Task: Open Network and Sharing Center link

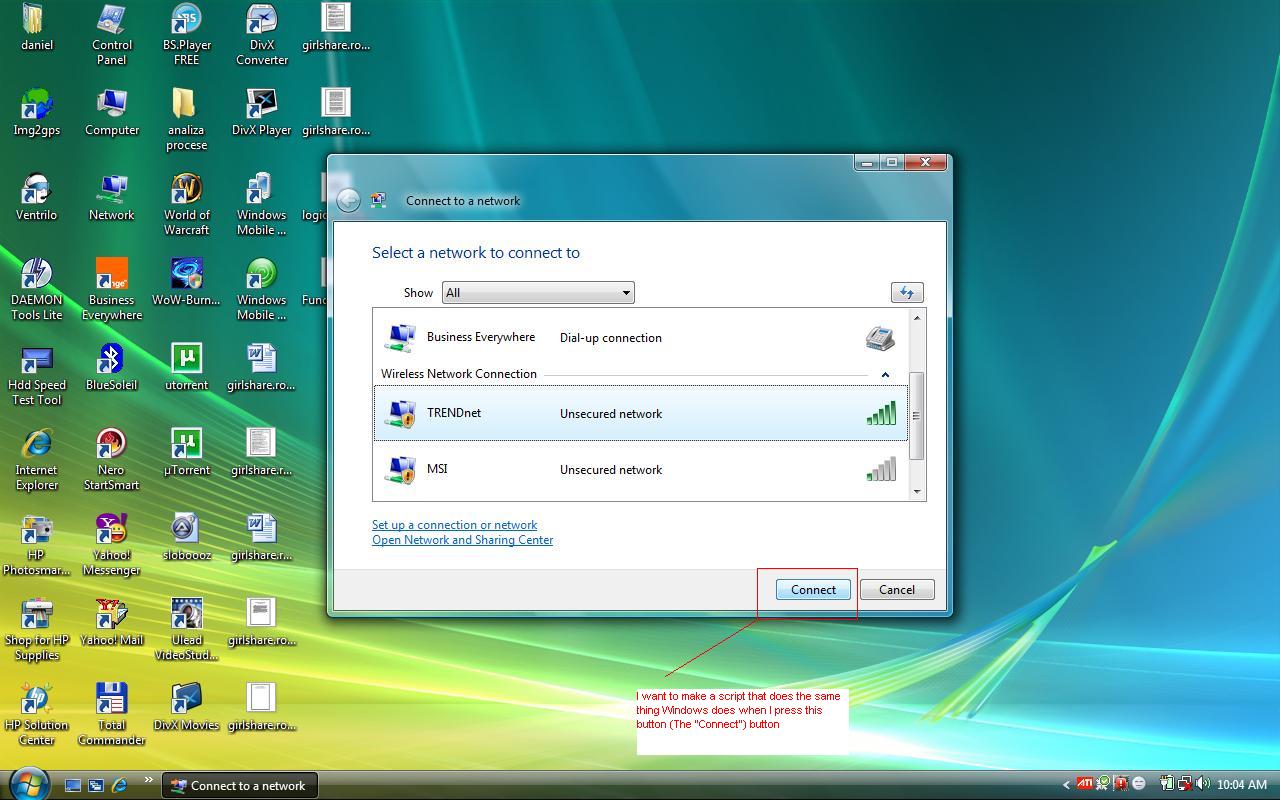Action: [462, 540]
